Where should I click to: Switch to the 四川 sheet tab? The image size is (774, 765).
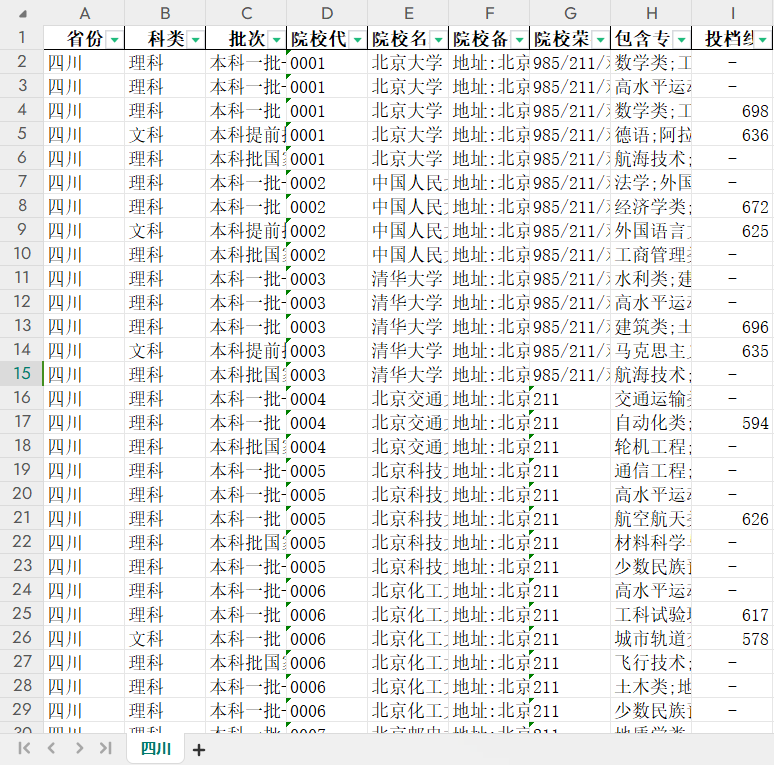tap(155, 749)
